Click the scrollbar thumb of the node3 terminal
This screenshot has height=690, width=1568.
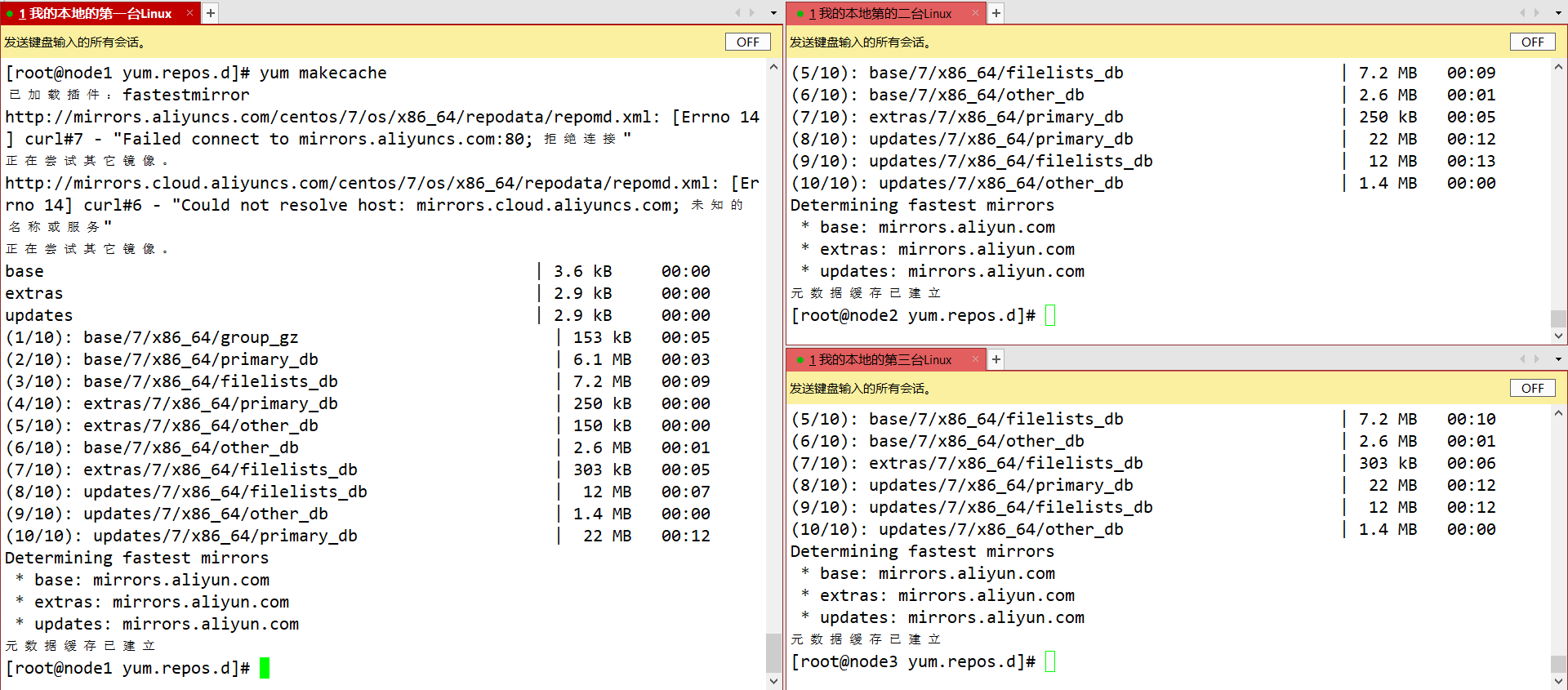pyautogui.click(x=1559, y=664)
